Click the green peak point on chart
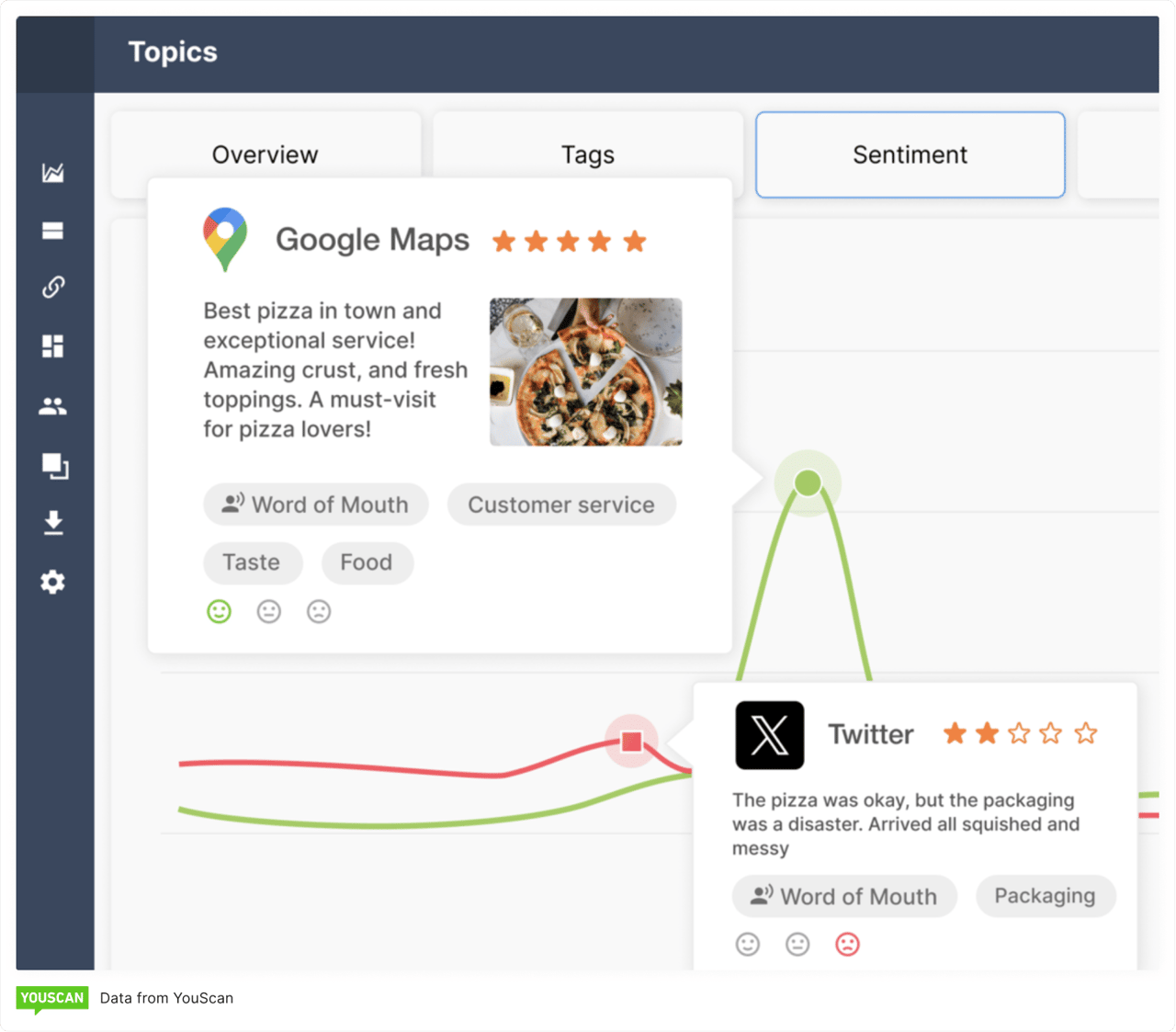Viewport: 1176px width, 1032px height. (x=808, y=482)
